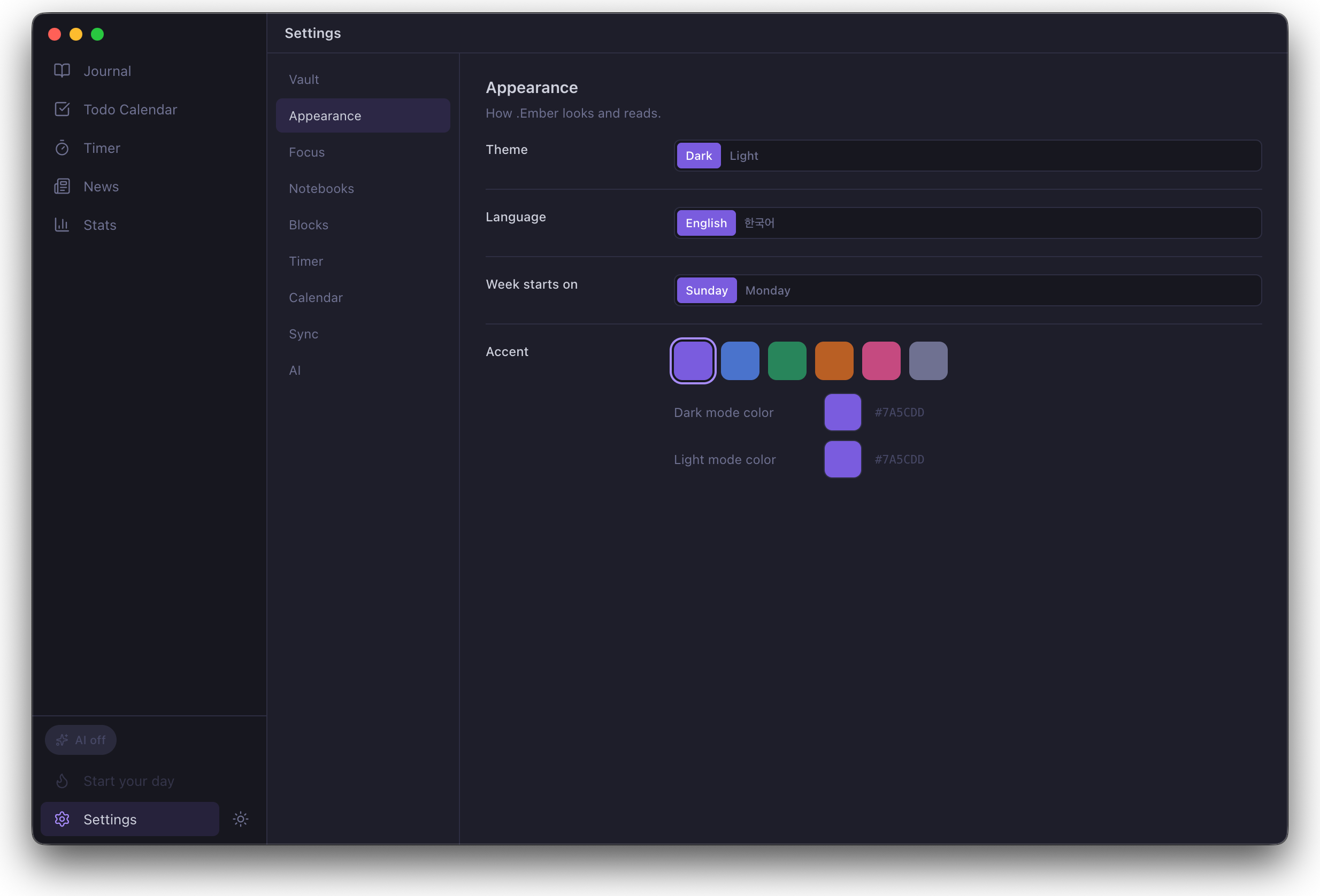
Task: Click the Appearance heading
Action: click(532, 88)
